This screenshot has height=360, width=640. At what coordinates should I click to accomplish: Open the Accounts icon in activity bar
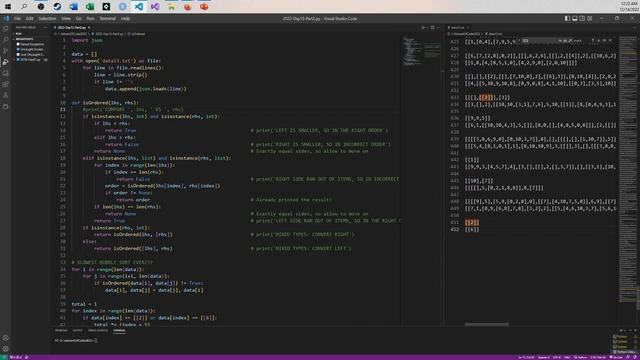(x=5, y=338)
